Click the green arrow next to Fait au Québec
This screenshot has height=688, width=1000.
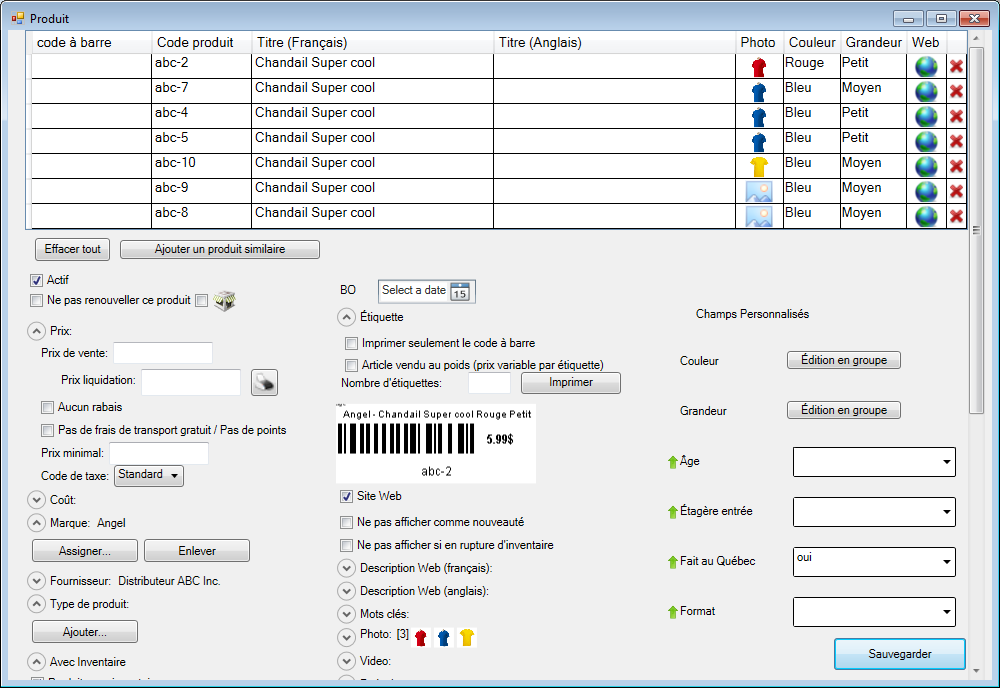point(672,562)
